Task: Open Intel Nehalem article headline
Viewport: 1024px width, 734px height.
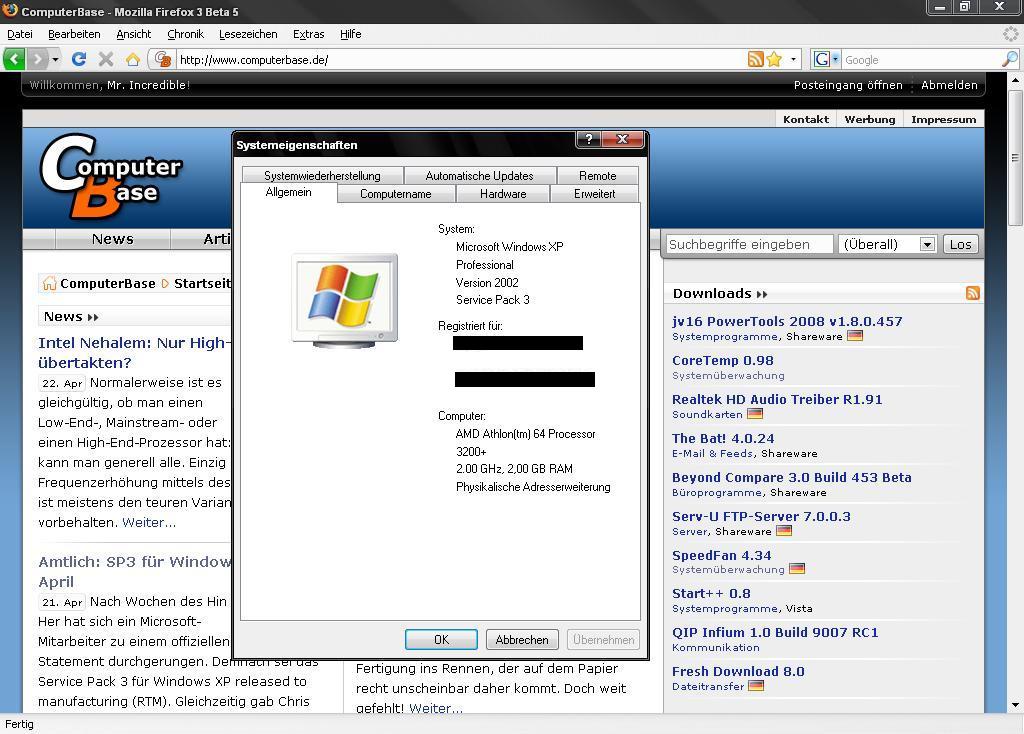Action: coord(134,353)
